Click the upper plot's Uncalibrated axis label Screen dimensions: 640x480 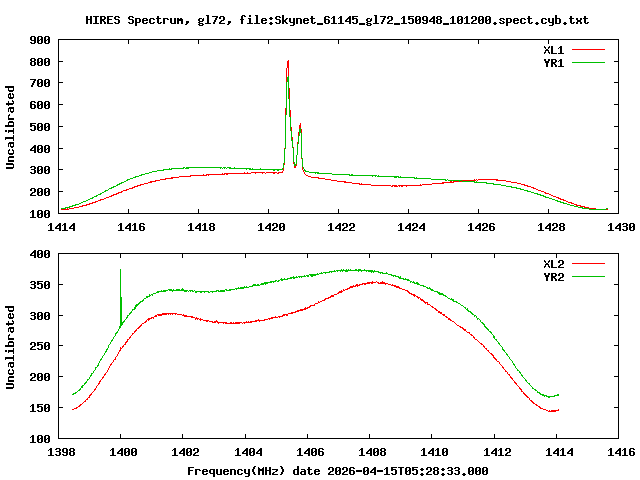11,127
